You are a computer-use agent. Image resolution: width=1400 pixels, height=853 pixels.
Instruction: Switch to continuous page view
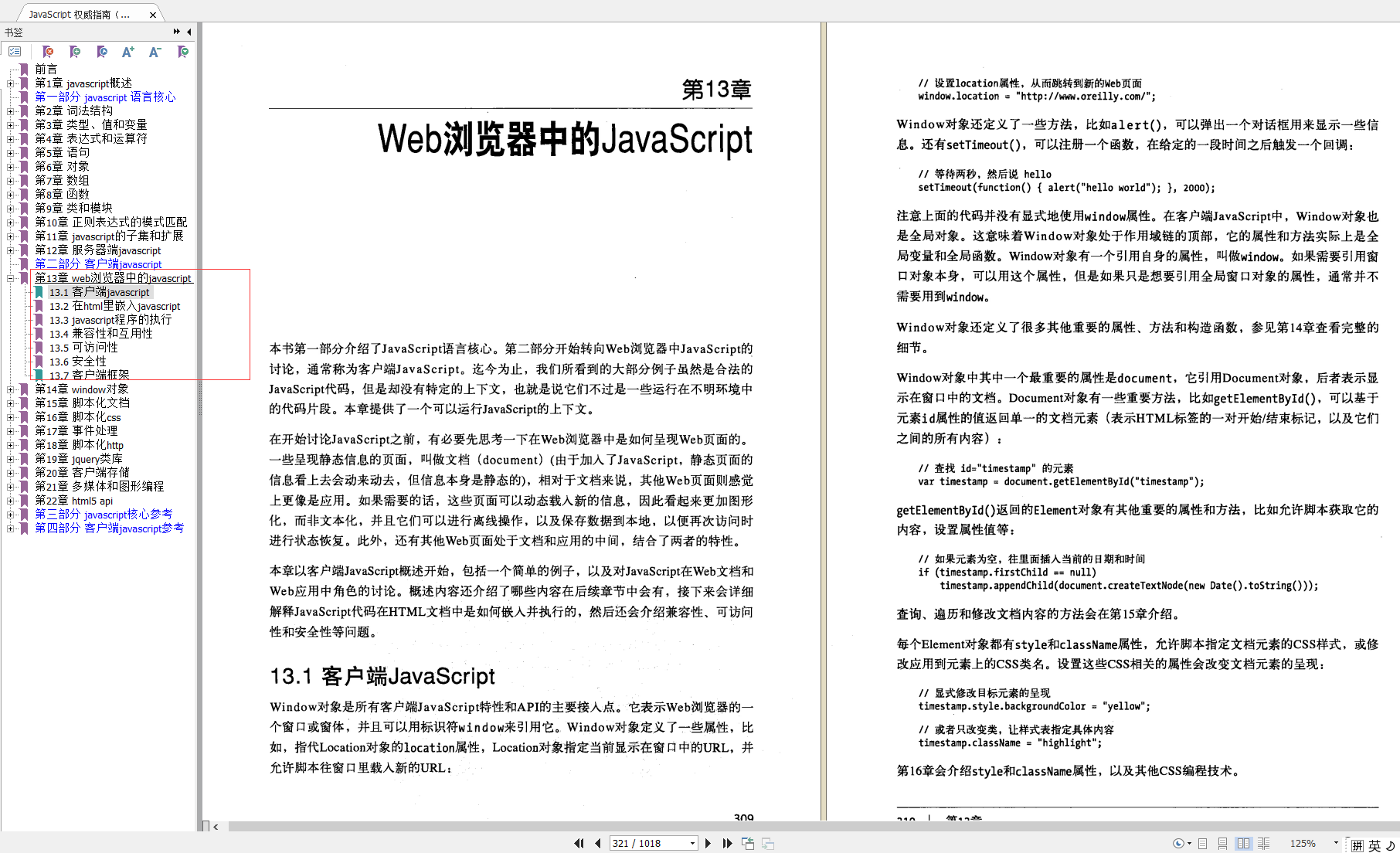1222,843
